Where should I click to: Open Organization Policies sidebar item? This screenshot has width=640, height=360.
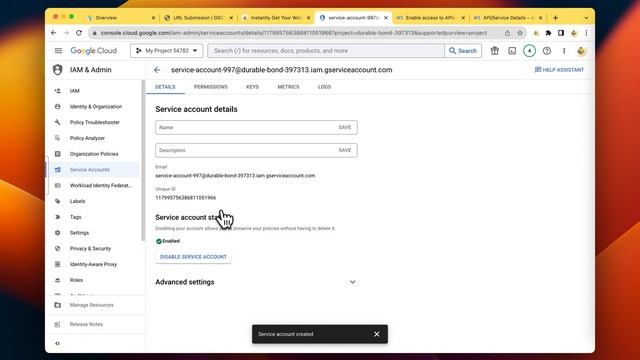[94, 154]
